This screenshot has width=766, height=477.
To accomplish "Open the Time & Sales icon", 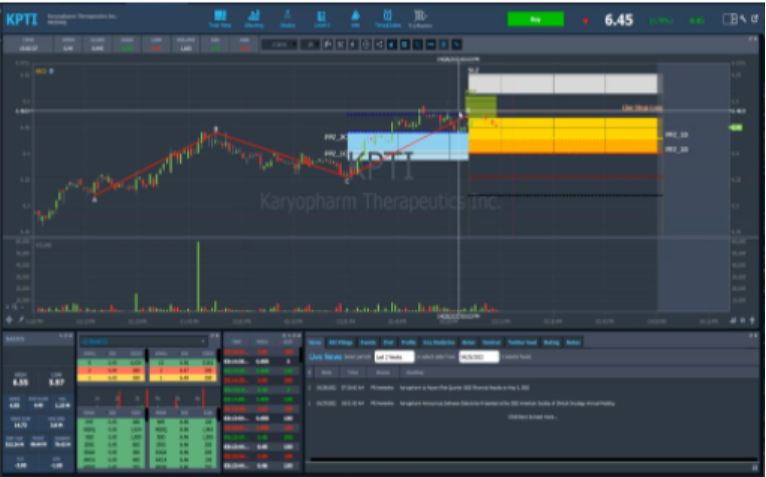I will pyautogui.click(x=387, y=19).
